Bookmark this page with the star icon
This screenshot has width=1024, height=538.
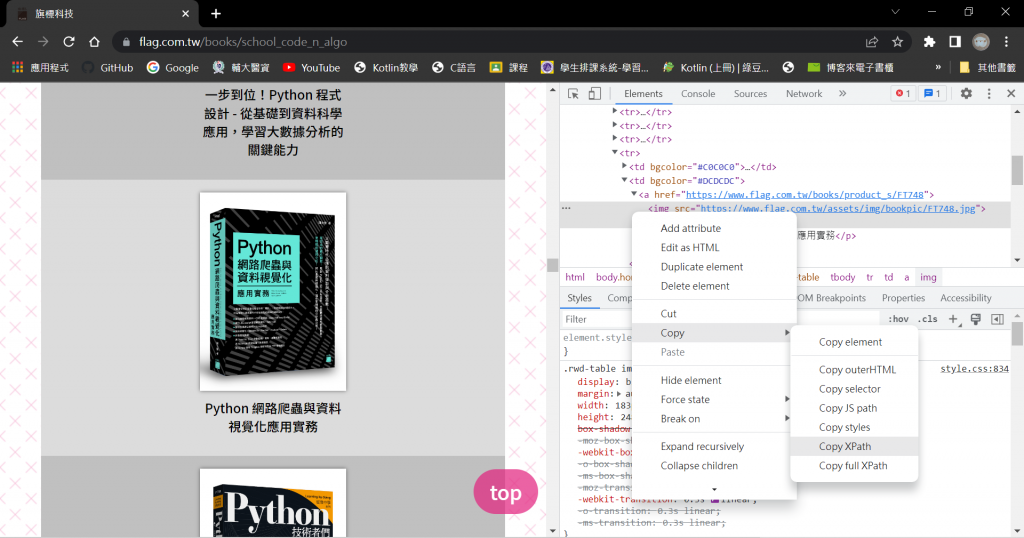[x=897, y=42]
